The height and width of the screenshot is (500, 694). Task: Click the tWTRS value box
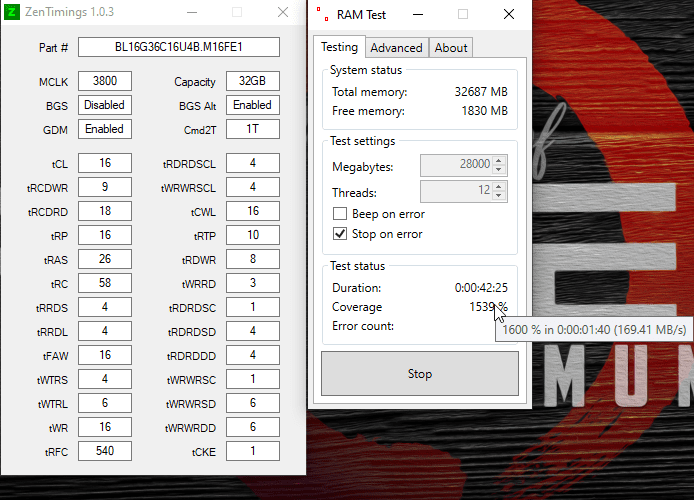(105, 379)
